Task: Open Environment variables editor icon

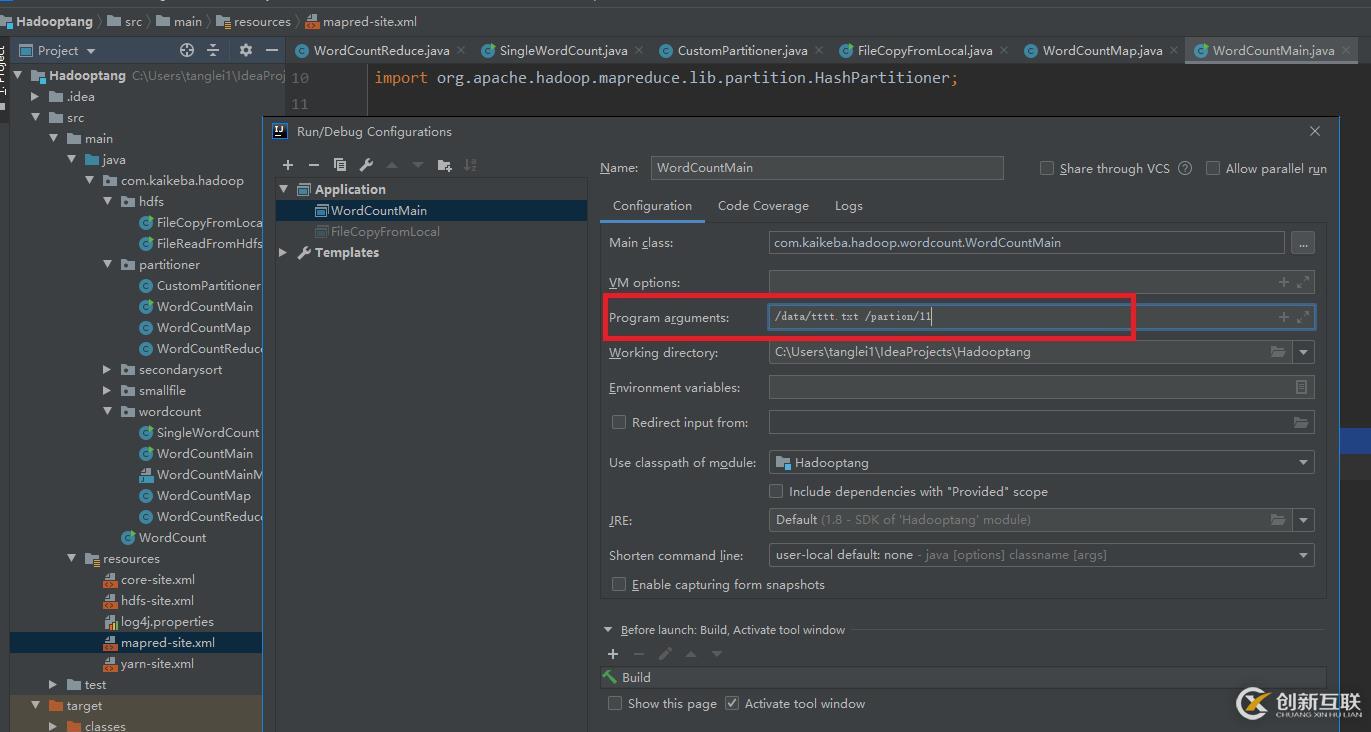Action: [x=1301, y=387]
